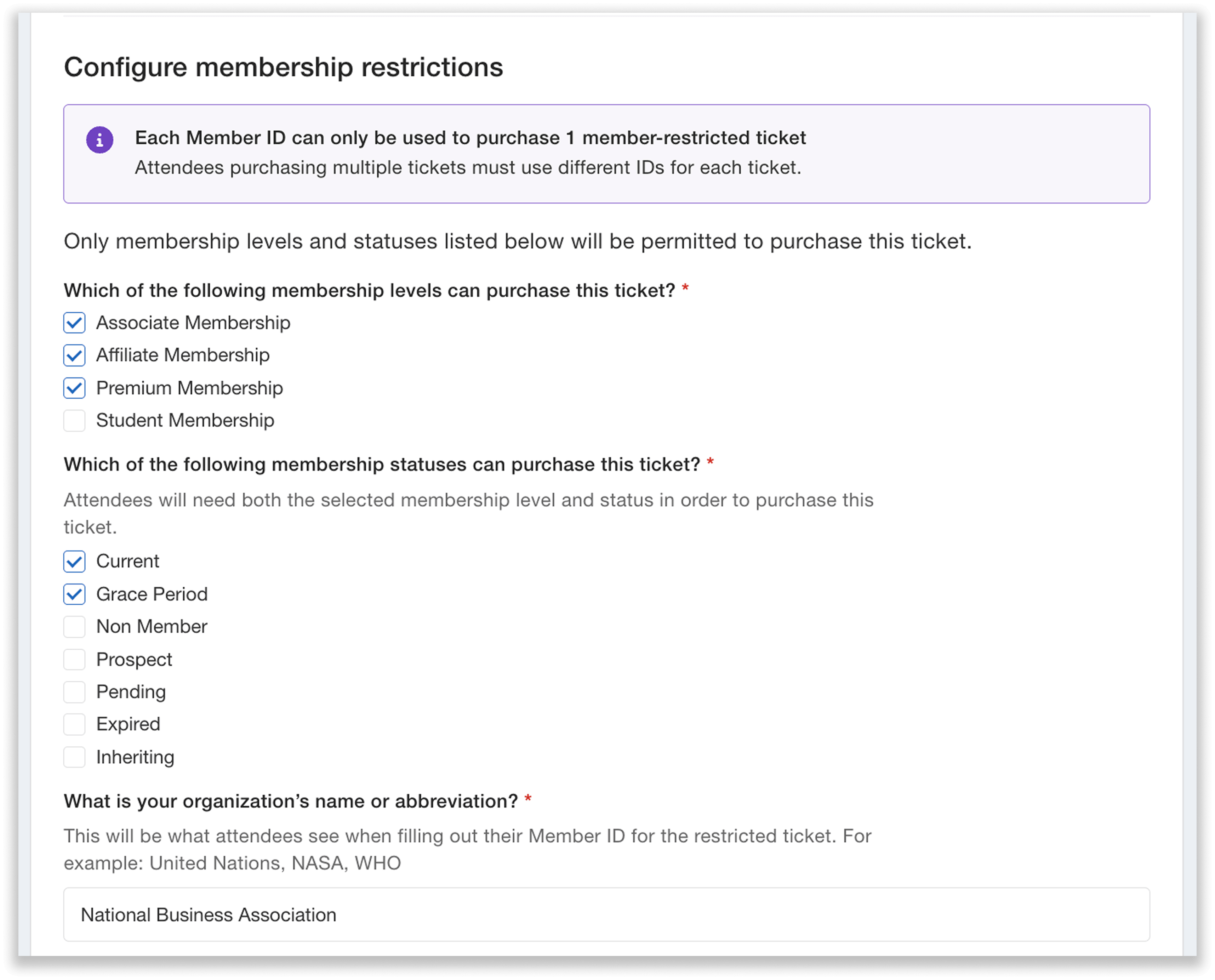Click the Grace Period label text
The height and width of the screenshot is (980, 1215).
[x=152, y=594]
